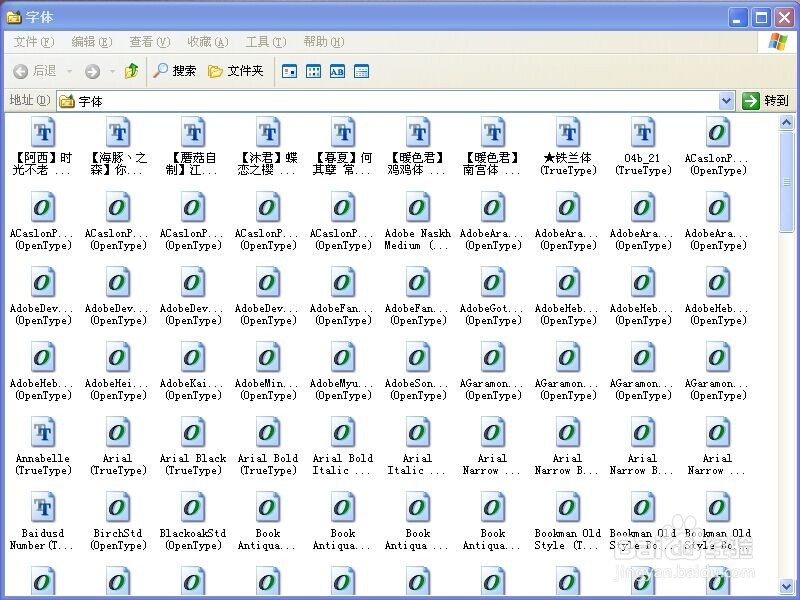Select the Arial Bold Italic font
Image resolution: width=800 pixels, height=600 pixels.
tap(343, 446)
